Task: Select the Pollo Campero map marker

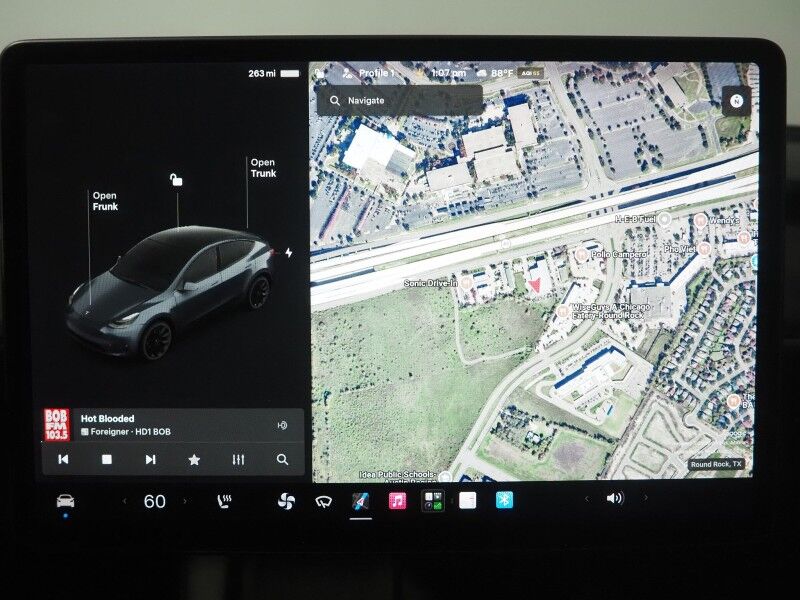Action: coord(581,254)
